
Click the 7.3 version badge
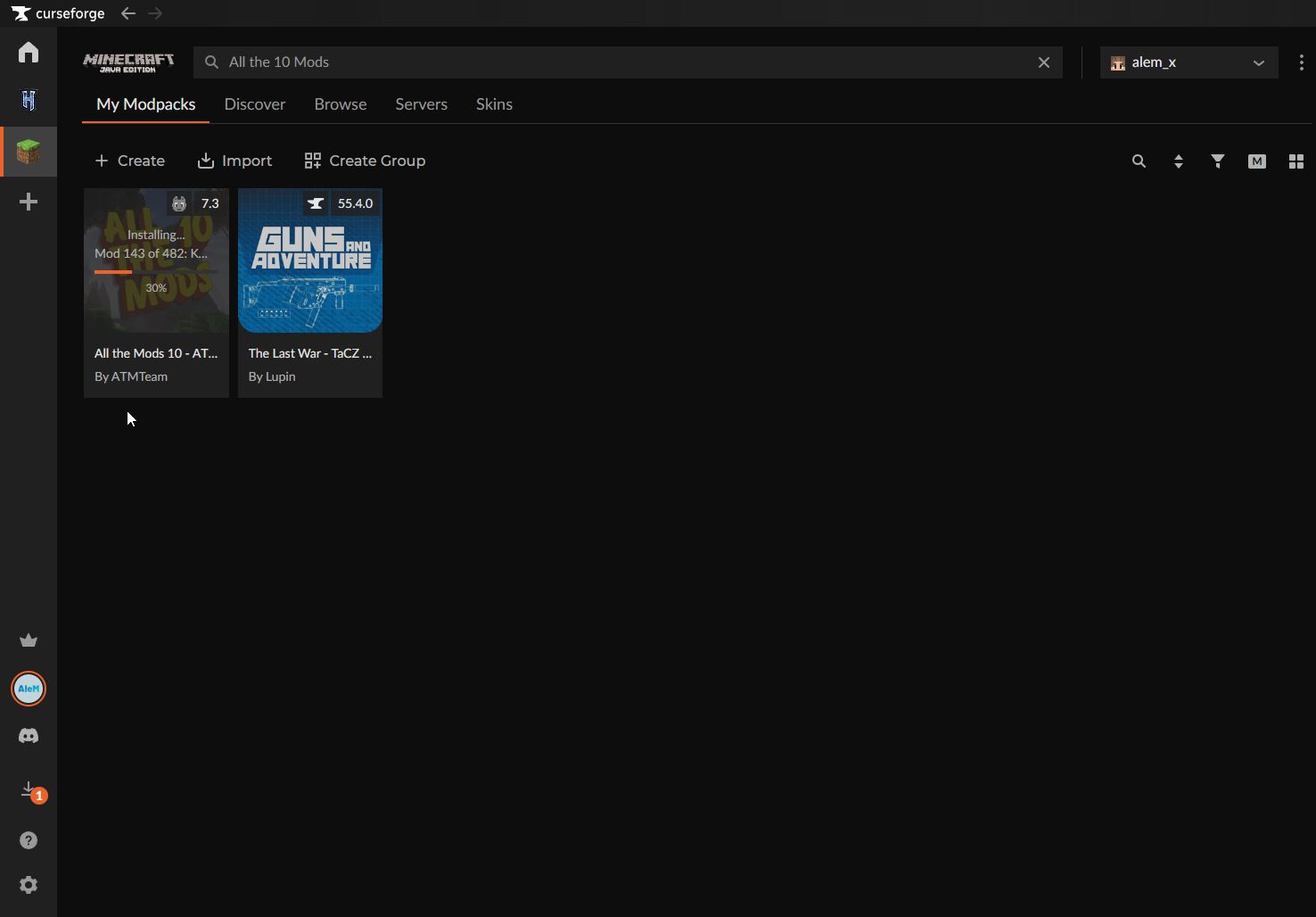tap(210, 203)
